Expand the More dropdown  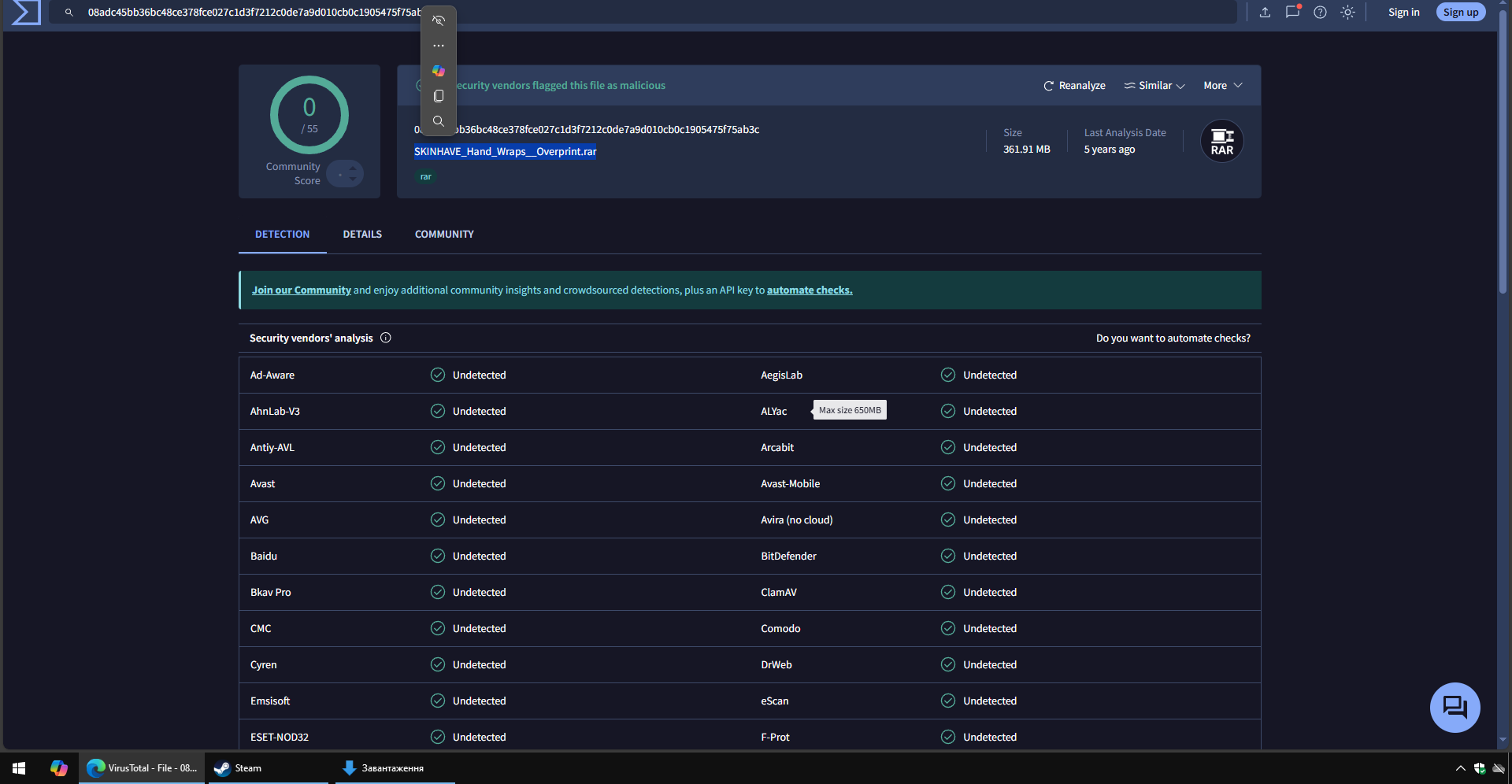pyautogui.click(x=1223, y=85)
